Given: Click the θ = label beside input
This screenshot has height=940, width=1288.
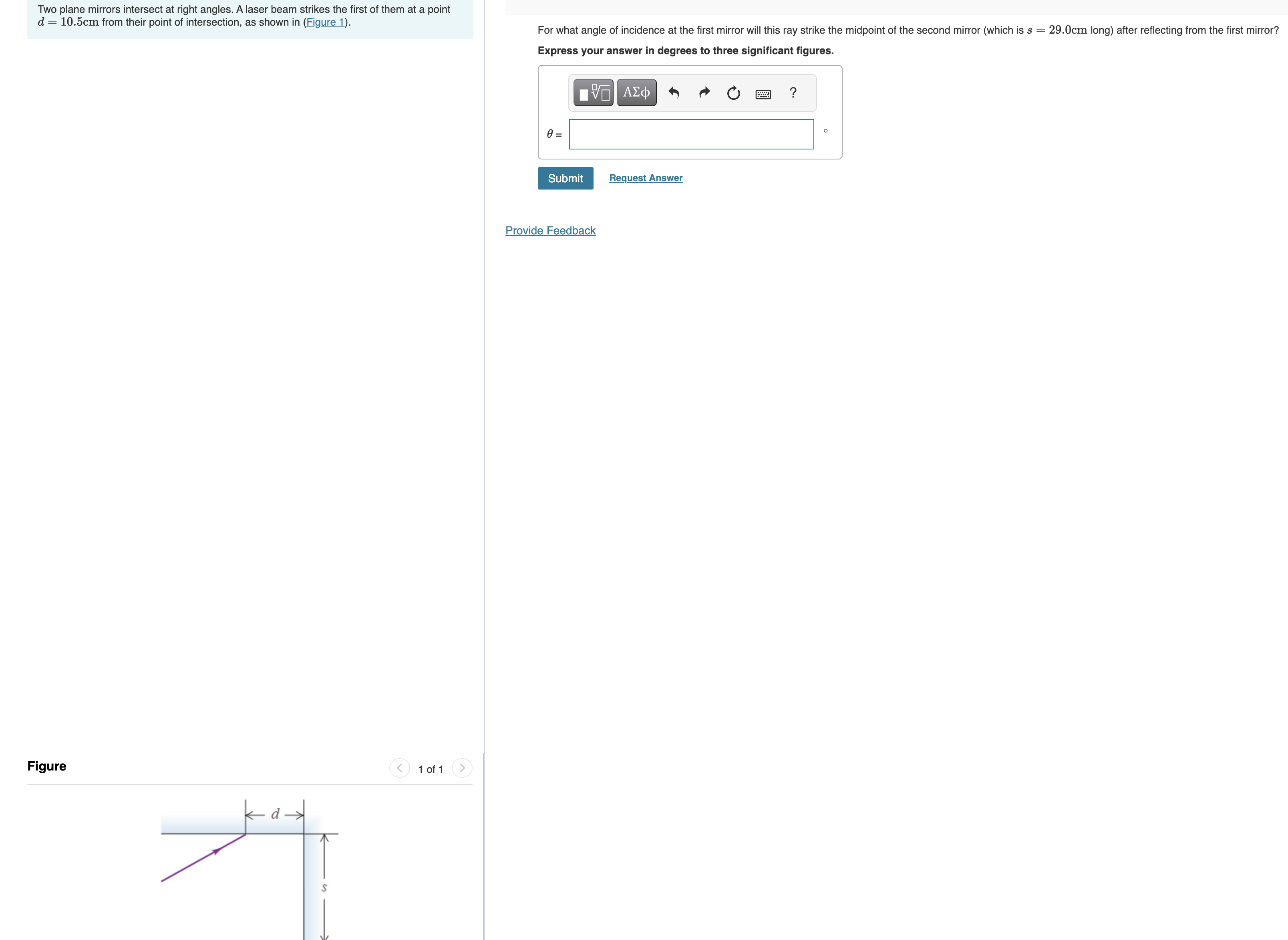Looking at the screenshot, I should (554, 134).
